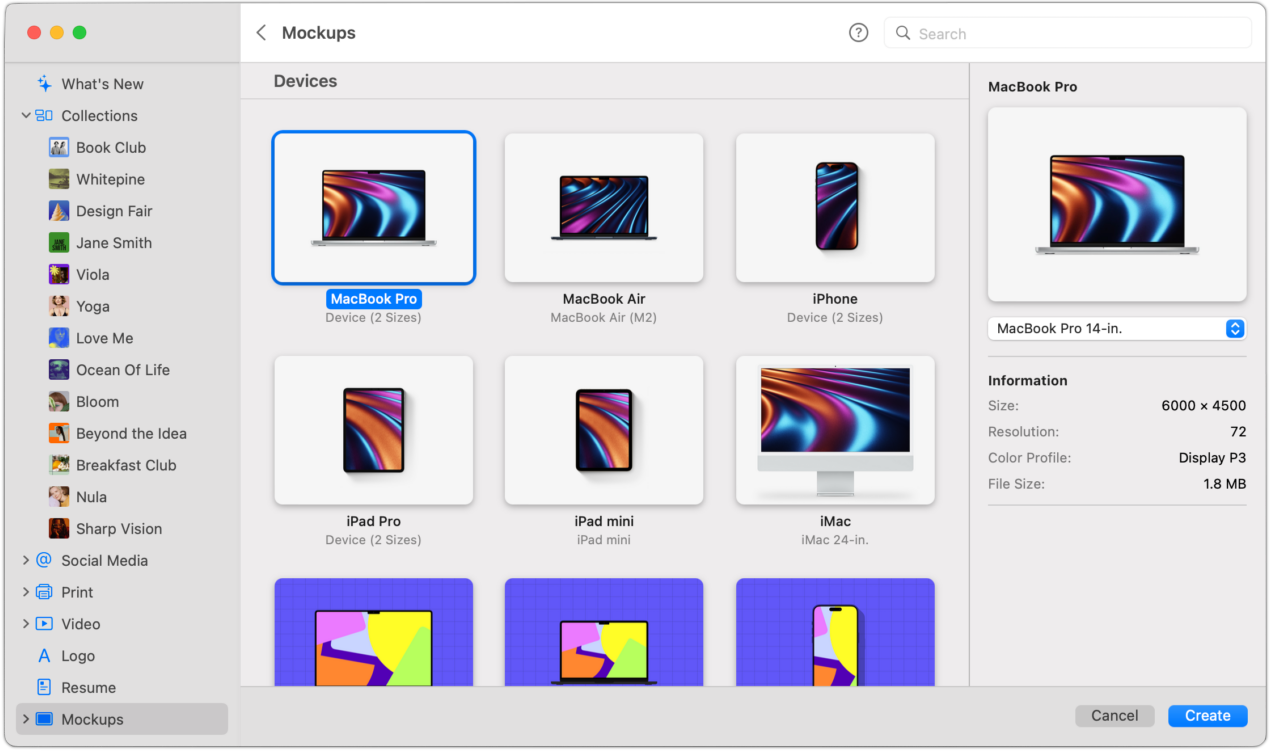
Task: Click the Whitepine collection icon
Action: [59, 180]
